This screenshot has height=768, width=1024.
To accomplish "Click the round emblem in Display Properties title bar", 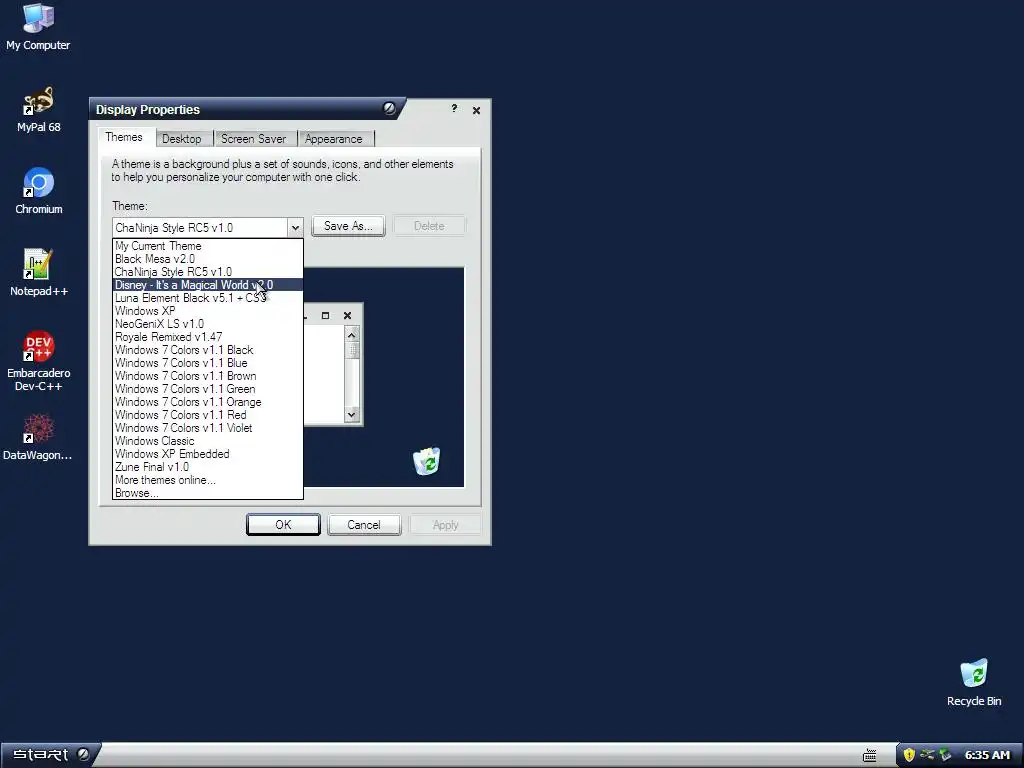I will pyautogui.click(x=389, y=108).
